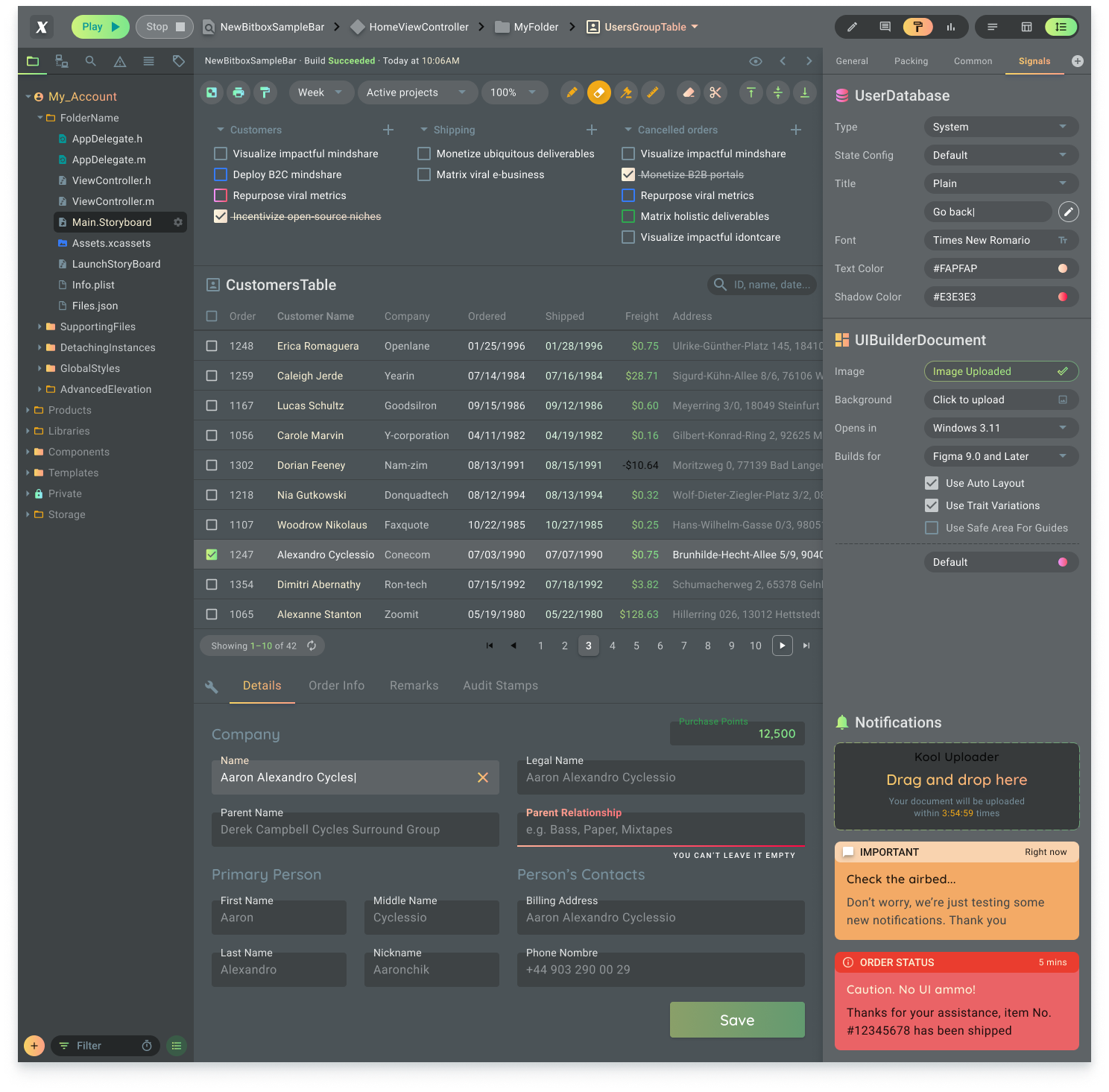
Task: Click the chart view icon in header
Action: click(x=951, y=27)
